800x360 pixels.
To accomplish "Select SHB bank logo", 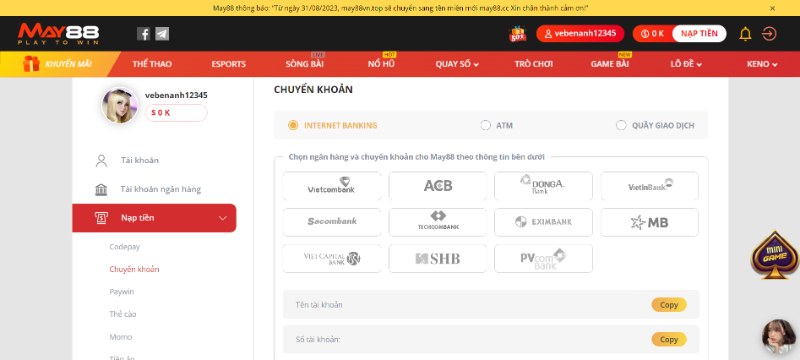I will pyautogui.click(x=438, y=259).
